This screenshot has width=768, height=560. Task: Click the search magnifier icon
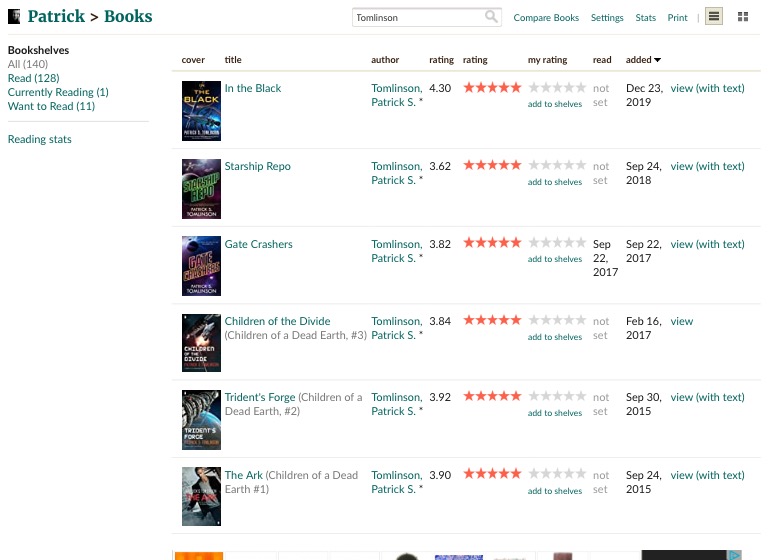pos(491,17)
